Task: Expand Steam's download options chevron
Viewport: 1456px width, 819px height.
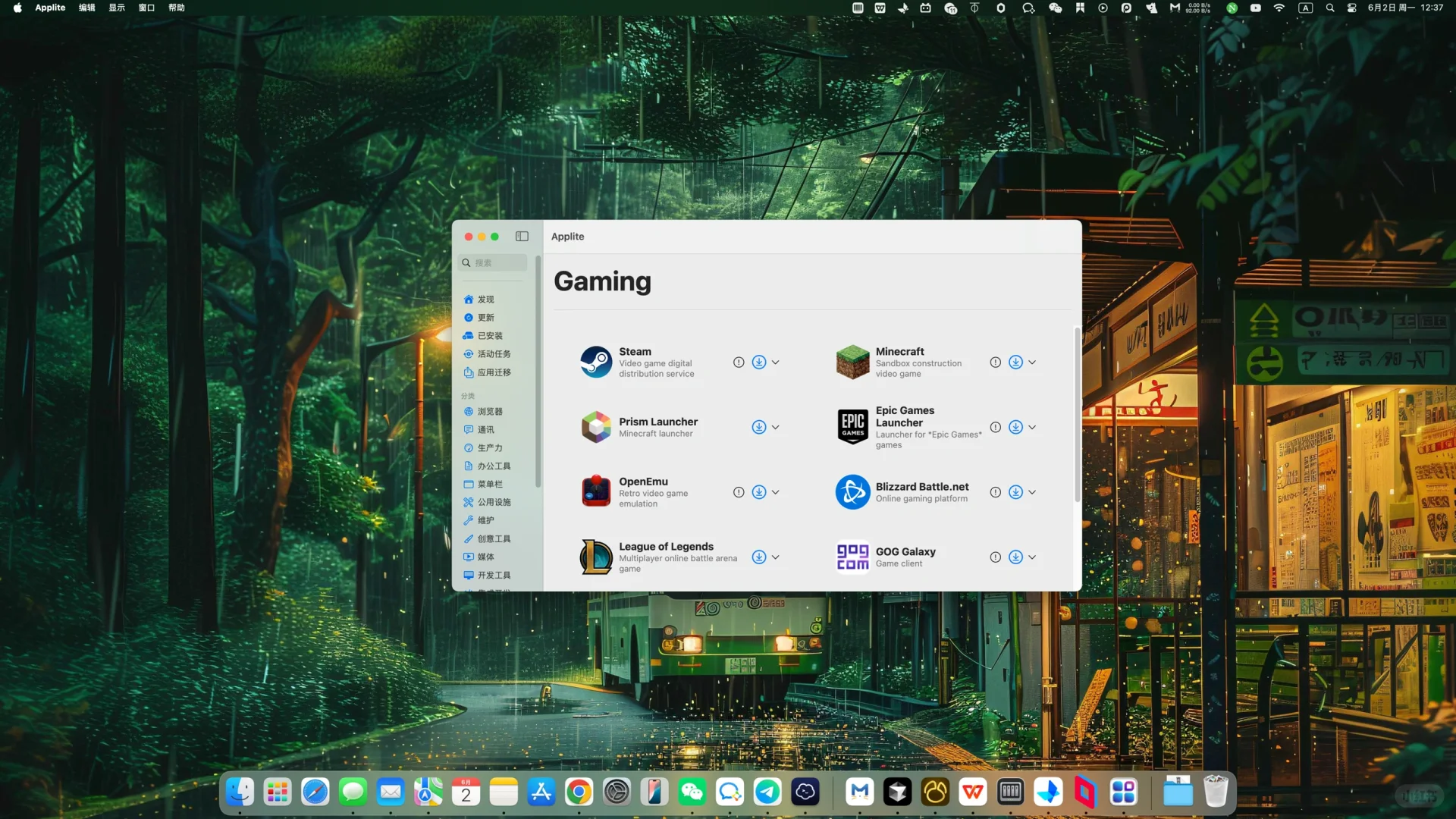Action: [775, 362]
